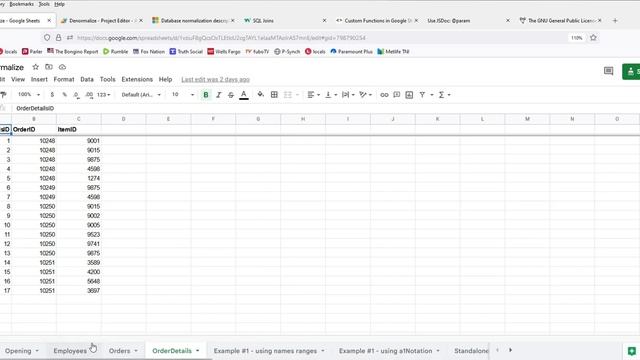The width and height of the screenshot is (640, 360).
Task: Switch to the Employees sheet tab
Action: click(70, 351)
